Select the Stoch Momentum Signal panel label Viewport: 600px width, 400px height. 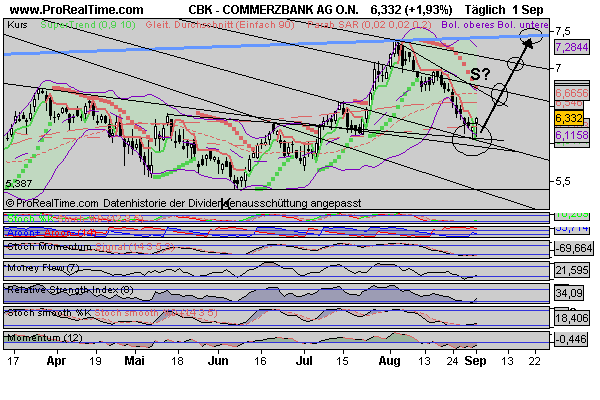coord(91,247)
